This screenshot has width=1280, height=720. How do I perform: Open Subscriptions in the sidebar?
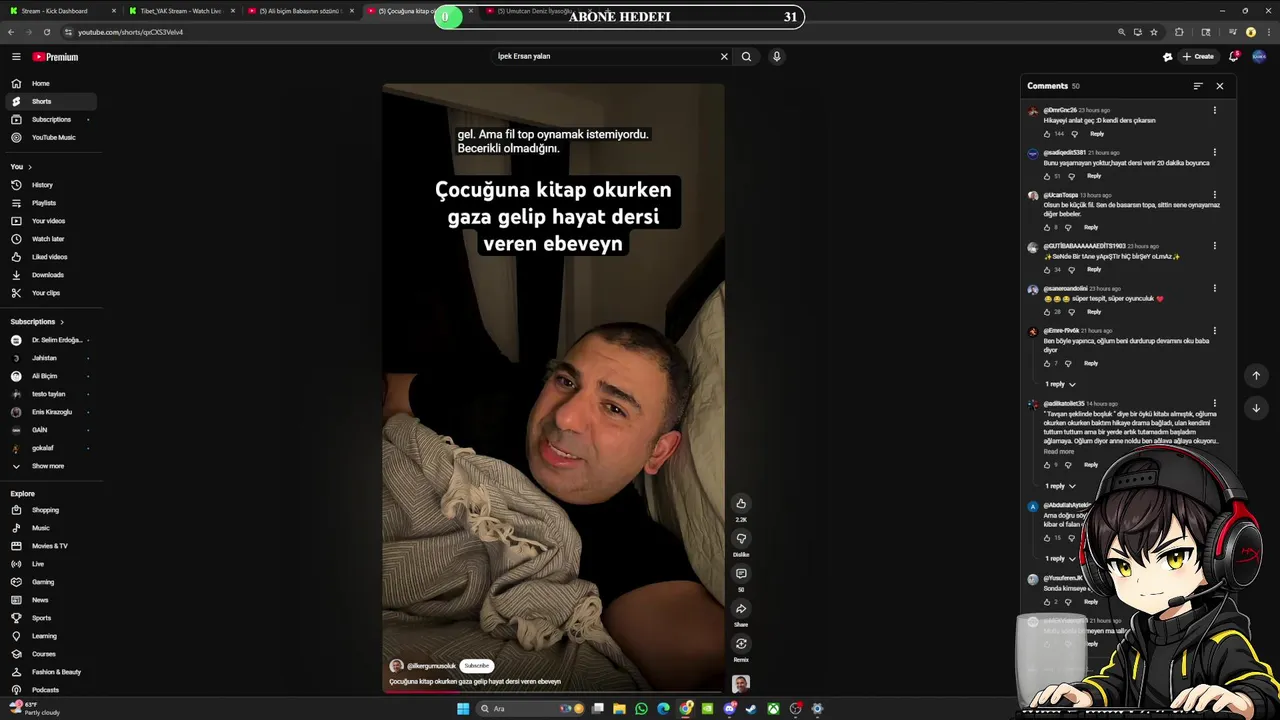(x=49, y=119)
